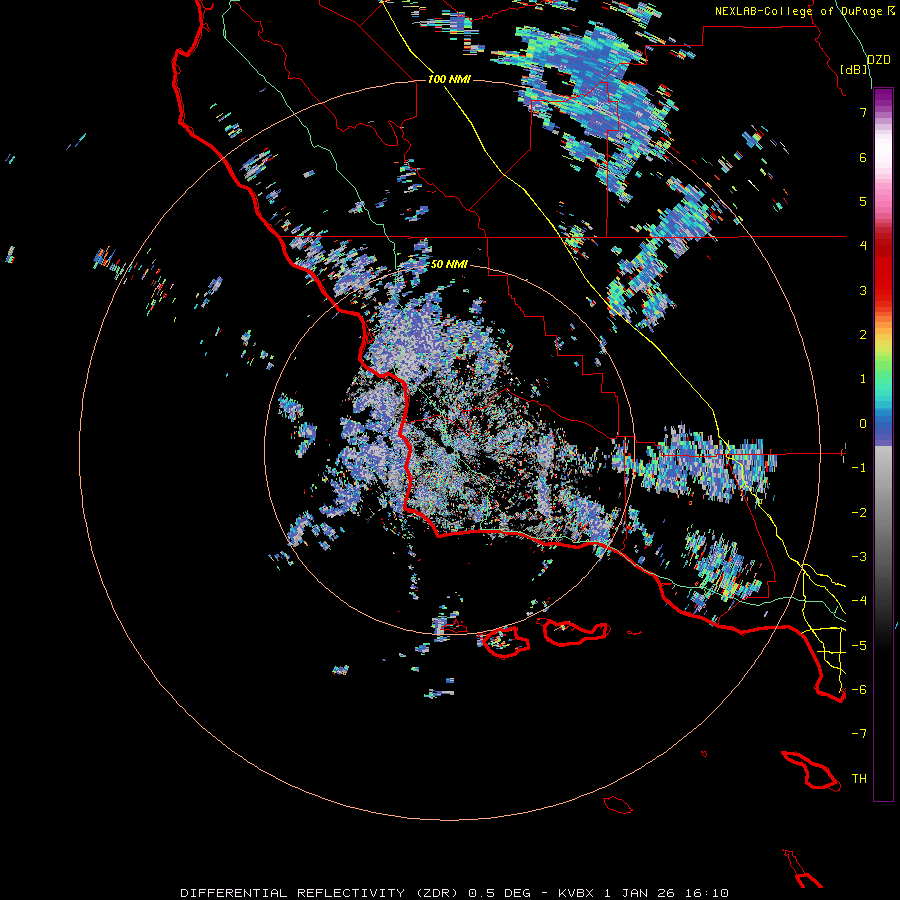The height and width of the screenshot is (900, 900).
Task: Click the 100 NMI range ring label
Action: (x=449, y=79)
